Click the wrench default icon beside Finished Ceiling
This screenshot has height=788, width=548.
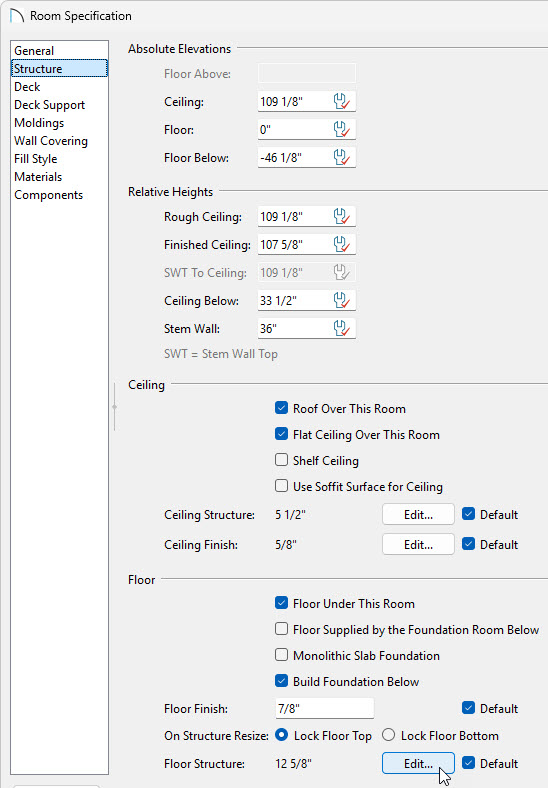click(342, 245)
